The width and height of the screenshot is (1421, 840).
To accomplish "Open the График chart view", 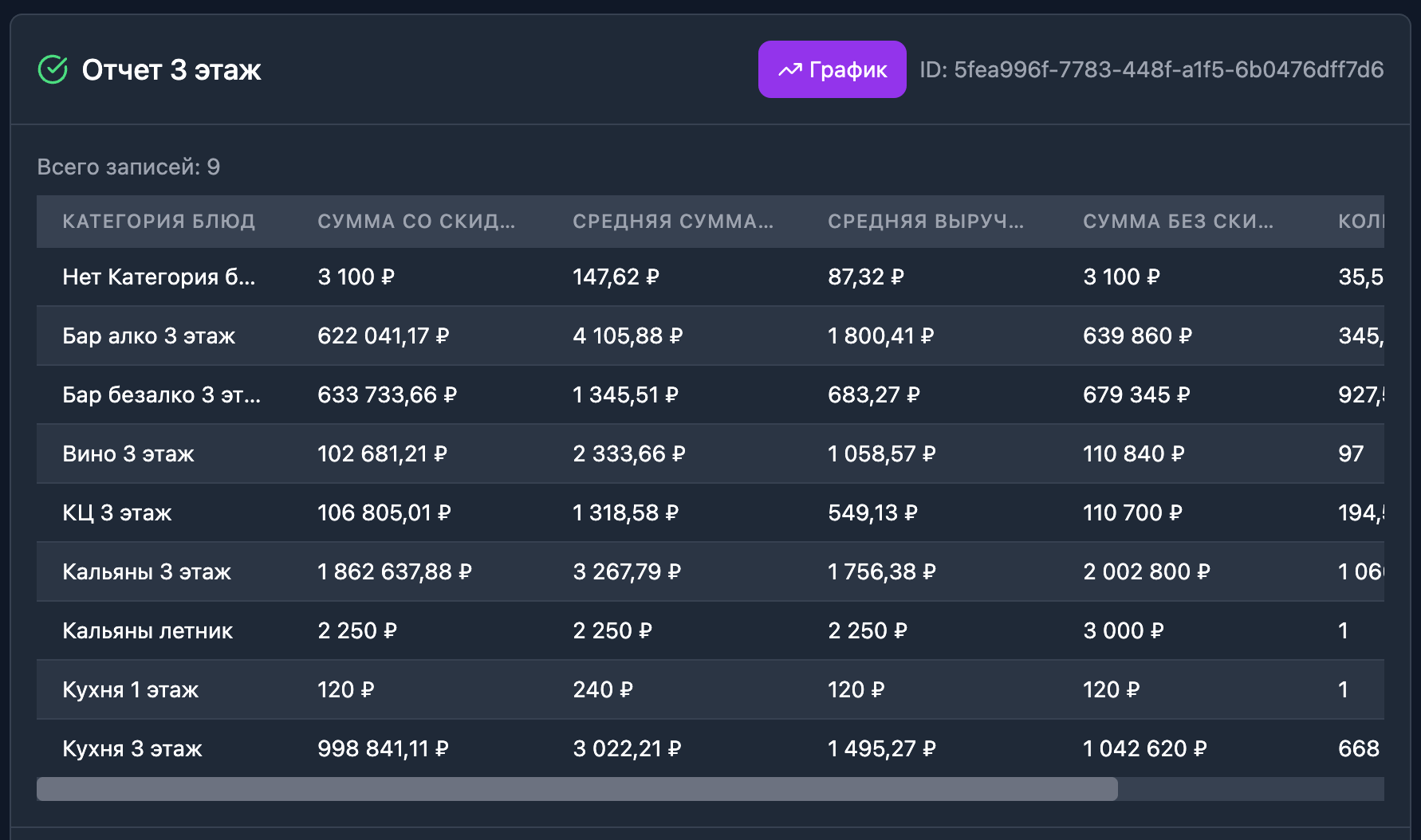I will point(832,70).
